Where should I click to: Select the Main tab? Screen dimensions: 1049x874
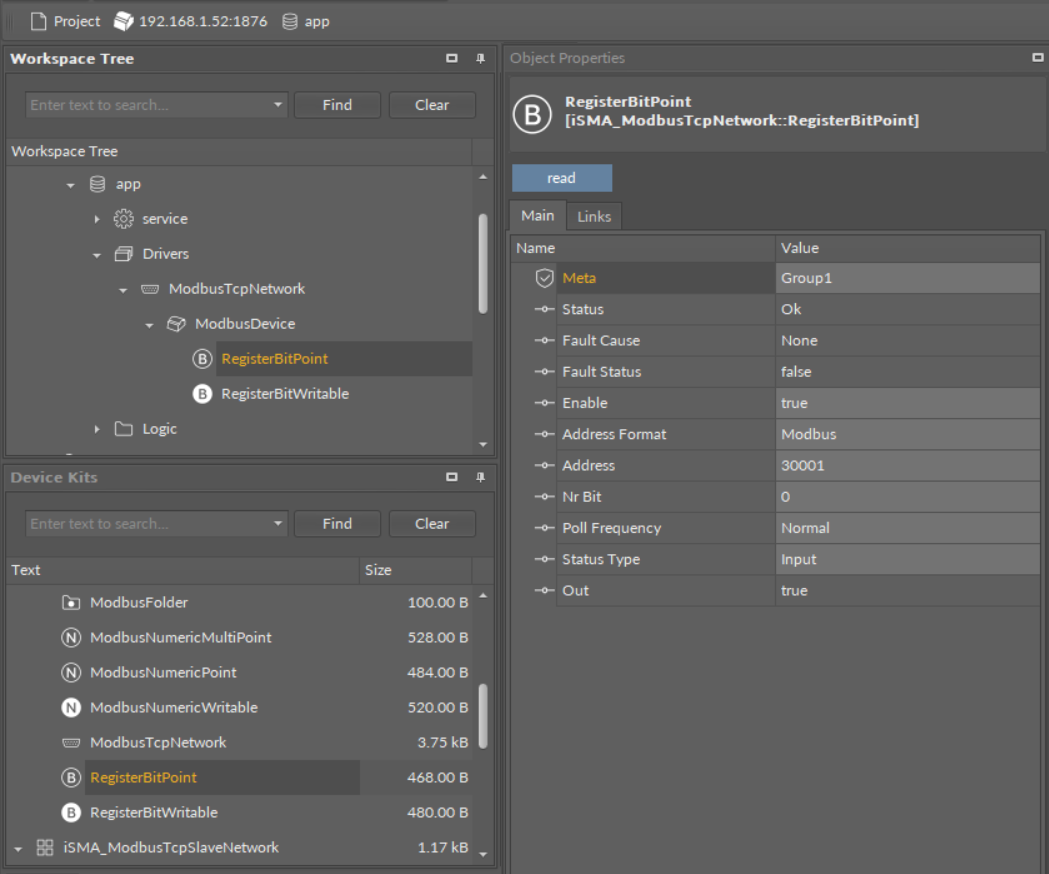click(537, 216)
